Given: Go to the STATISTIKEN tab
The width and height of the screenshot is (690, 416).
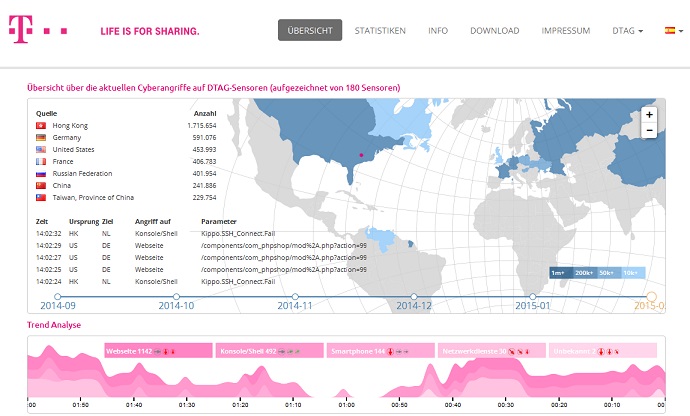Looking at the screenshot, I should [380, 31].
